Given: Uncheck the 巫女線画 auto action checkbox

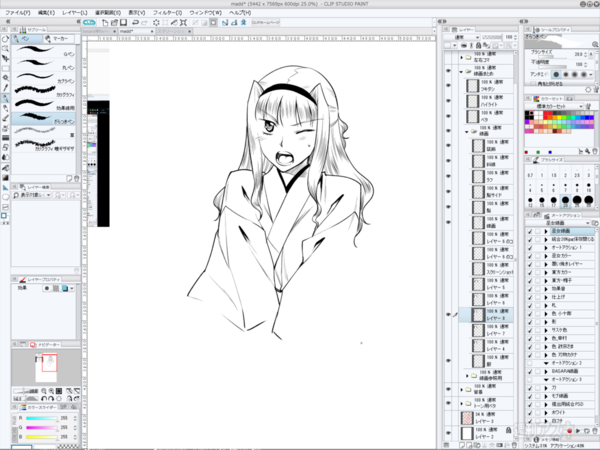Looking at the screenshot, I should [x=530, y=231].
